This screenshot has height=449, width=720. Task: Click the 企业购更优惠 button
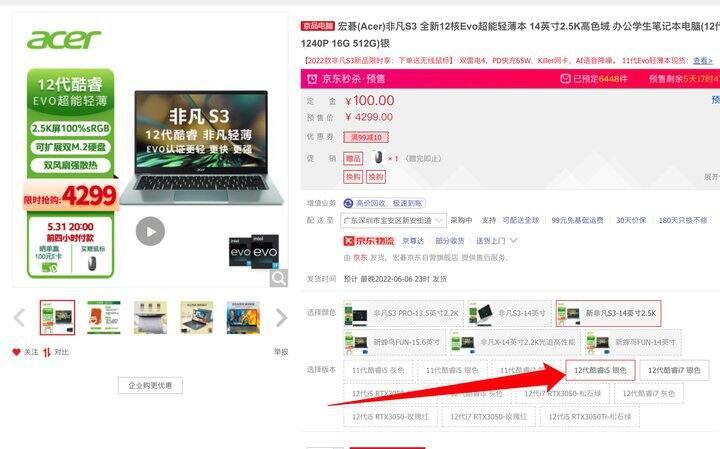pos(150,385)
